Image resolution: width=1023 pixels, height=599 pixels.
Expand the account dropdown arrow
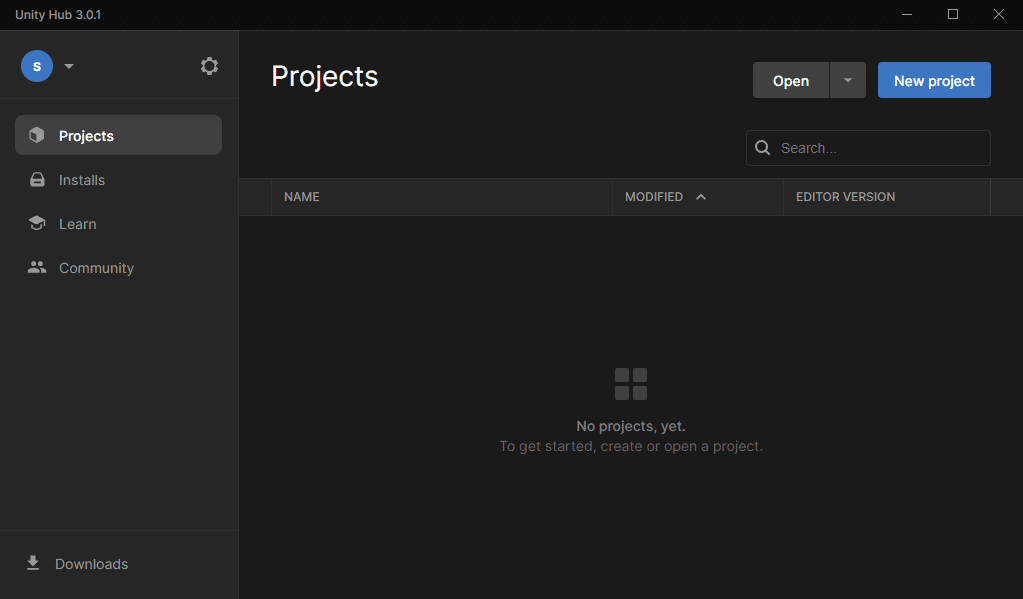[69, 66]
